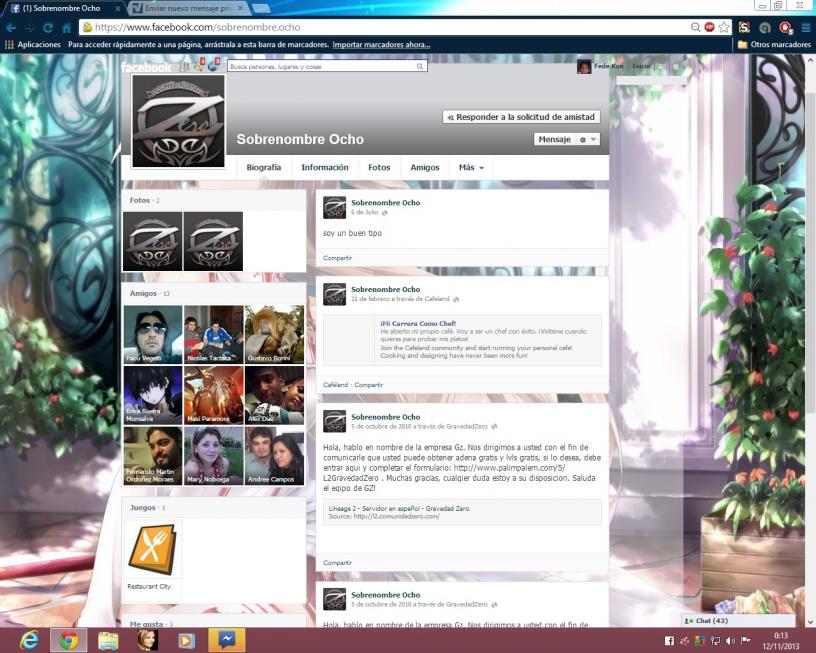
Task: Click the audience globe icon on the 6 de Julio post
Action: pos(385,213)
